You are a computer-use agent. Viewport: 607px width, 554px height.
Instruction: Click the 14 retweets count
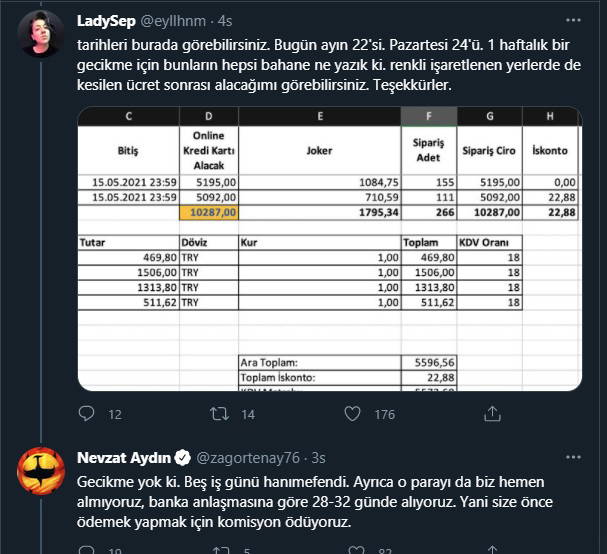[248, 414]
